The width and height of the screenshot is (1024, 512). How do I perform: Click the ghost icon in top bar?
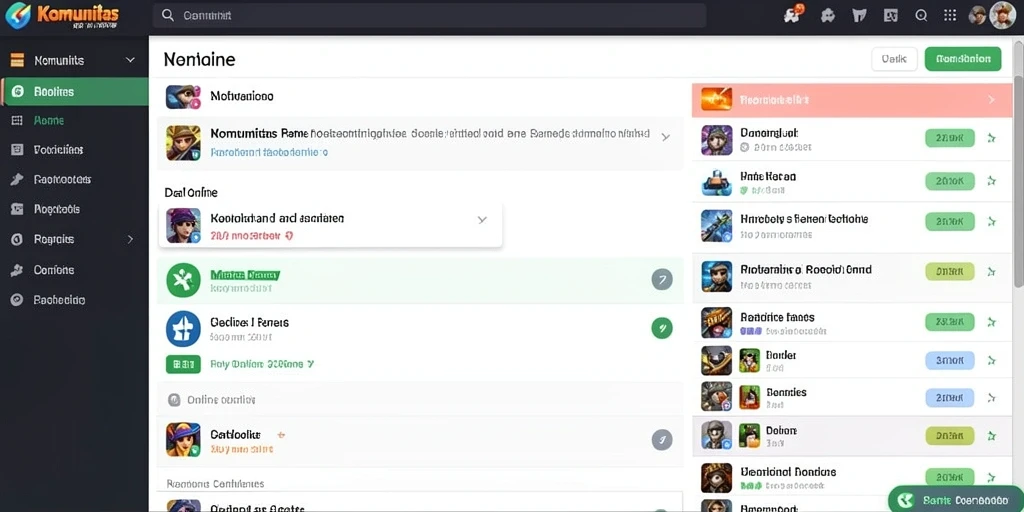pos(827,16)
